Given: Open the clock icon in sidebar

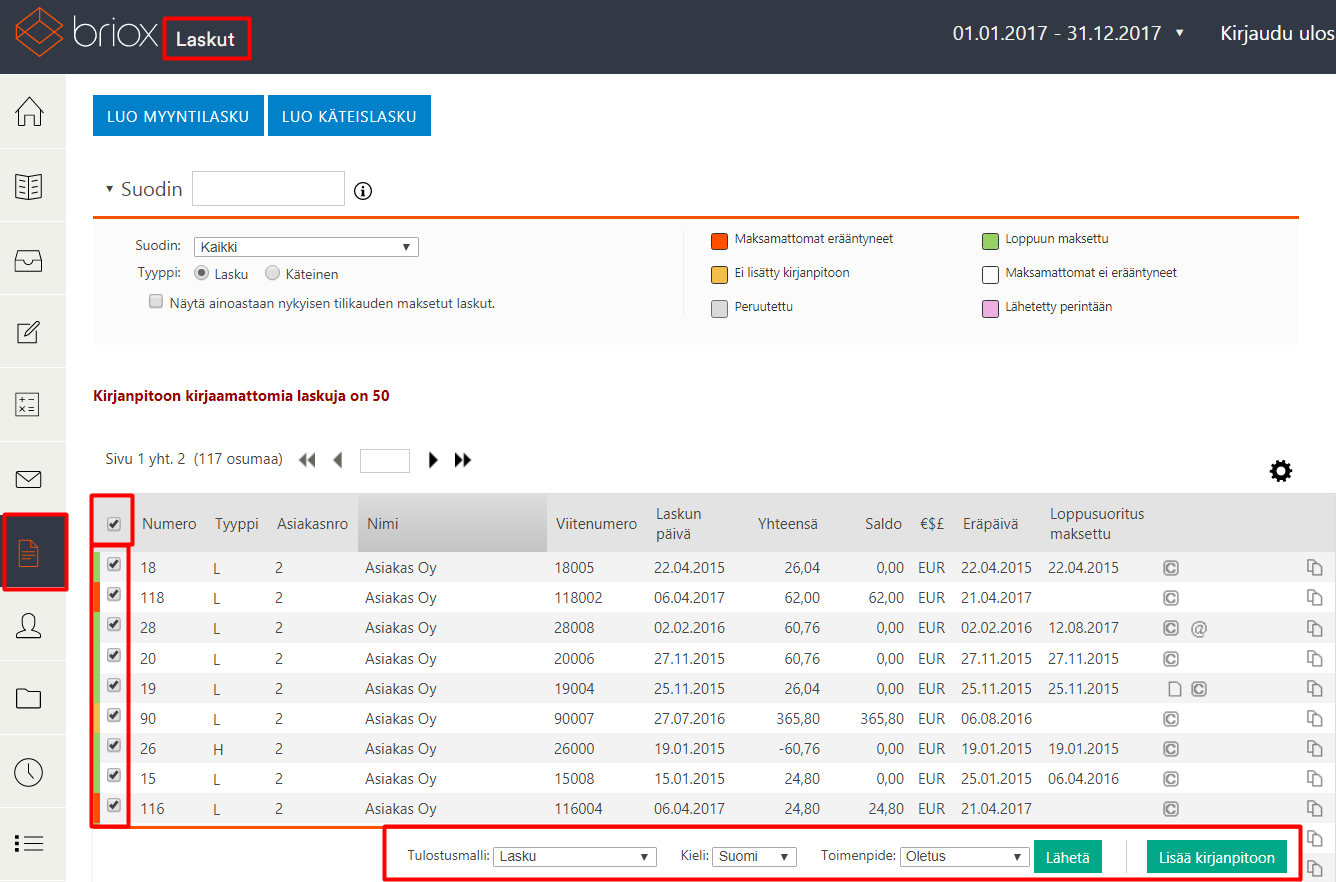Looking at the screenshot, I should [29, 771].
